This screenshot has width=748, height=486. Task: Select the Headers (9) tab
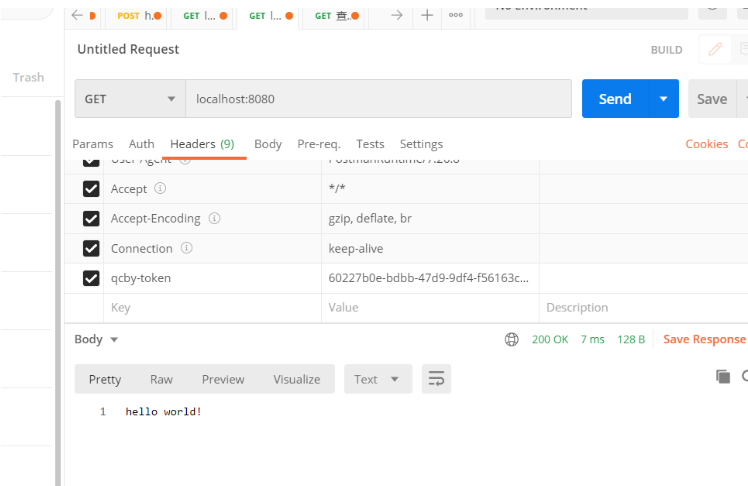point(202,144)
